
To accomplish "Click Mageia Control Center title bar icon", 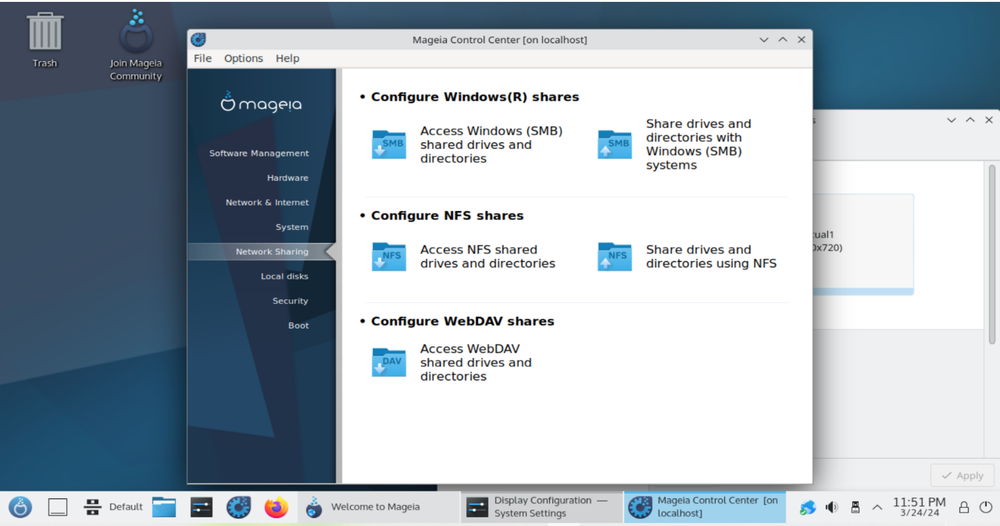I will [x=198, y=40].
